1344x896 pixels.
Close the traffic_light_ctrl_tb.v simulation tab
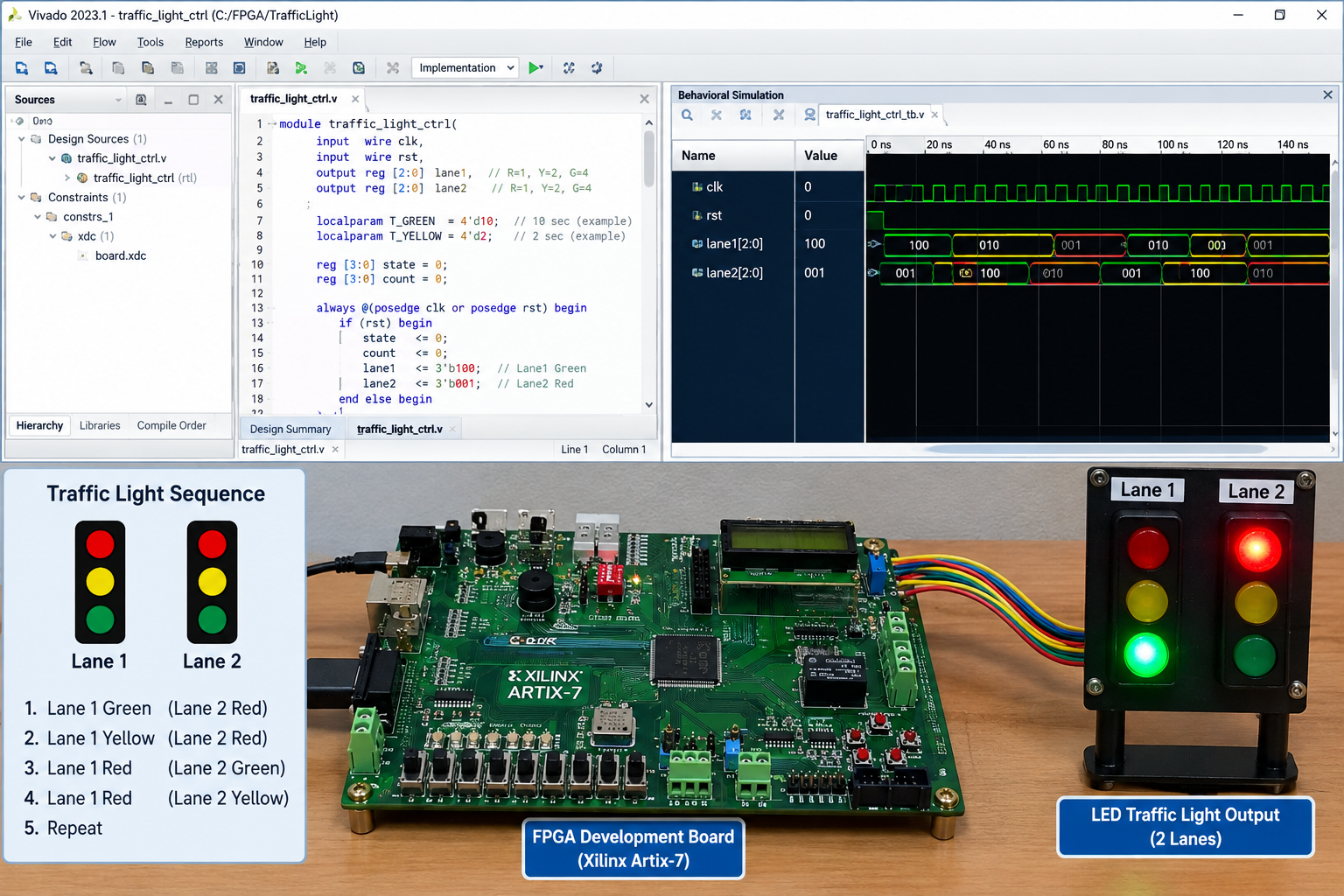(x=934, y=115)
